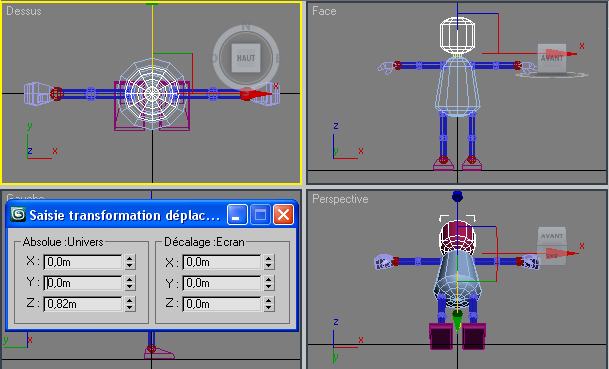
Task: Click the green move gizmo cone in Perspective view
Action: point(458,321)
